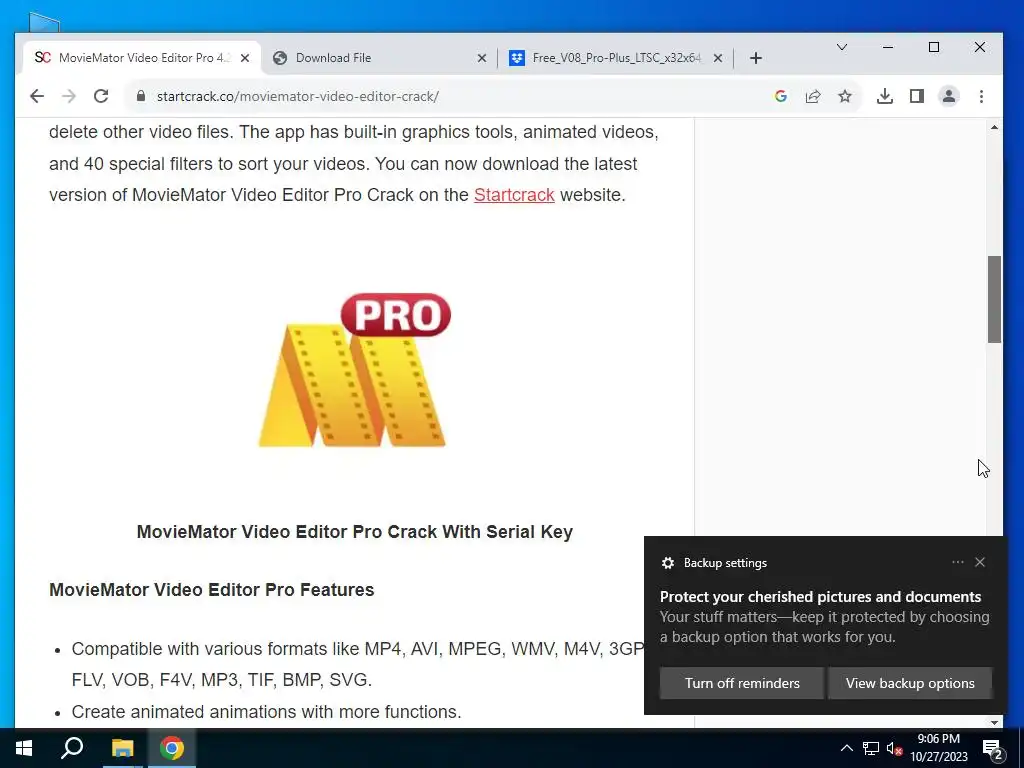
Task: Close the MovieMator Video Editor Pro tab
Action: (x=245, y=58)
